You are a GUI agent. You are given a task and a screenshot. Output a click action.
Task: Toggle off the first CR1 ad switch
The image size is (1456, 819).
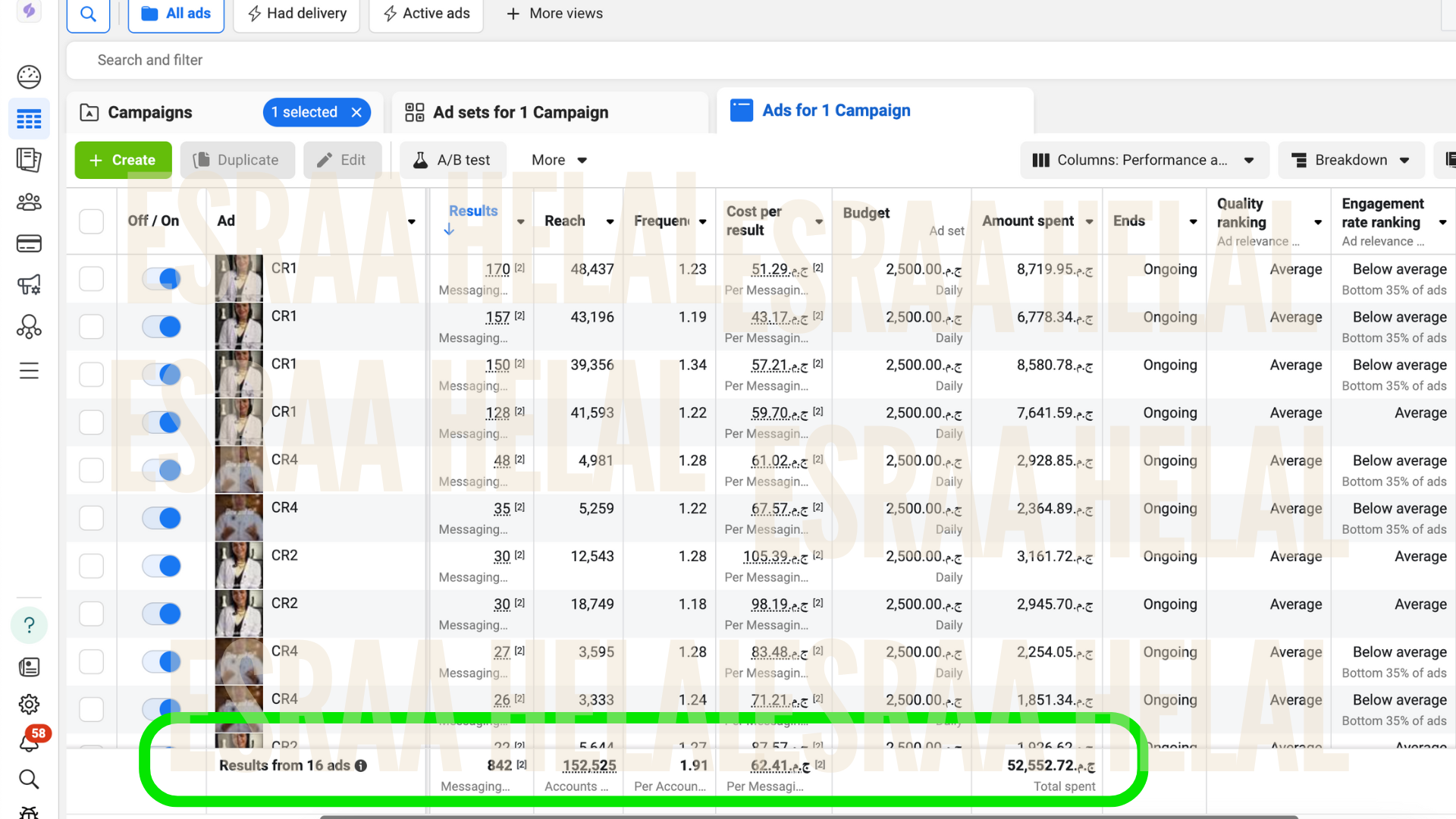(x=162, y=278)
